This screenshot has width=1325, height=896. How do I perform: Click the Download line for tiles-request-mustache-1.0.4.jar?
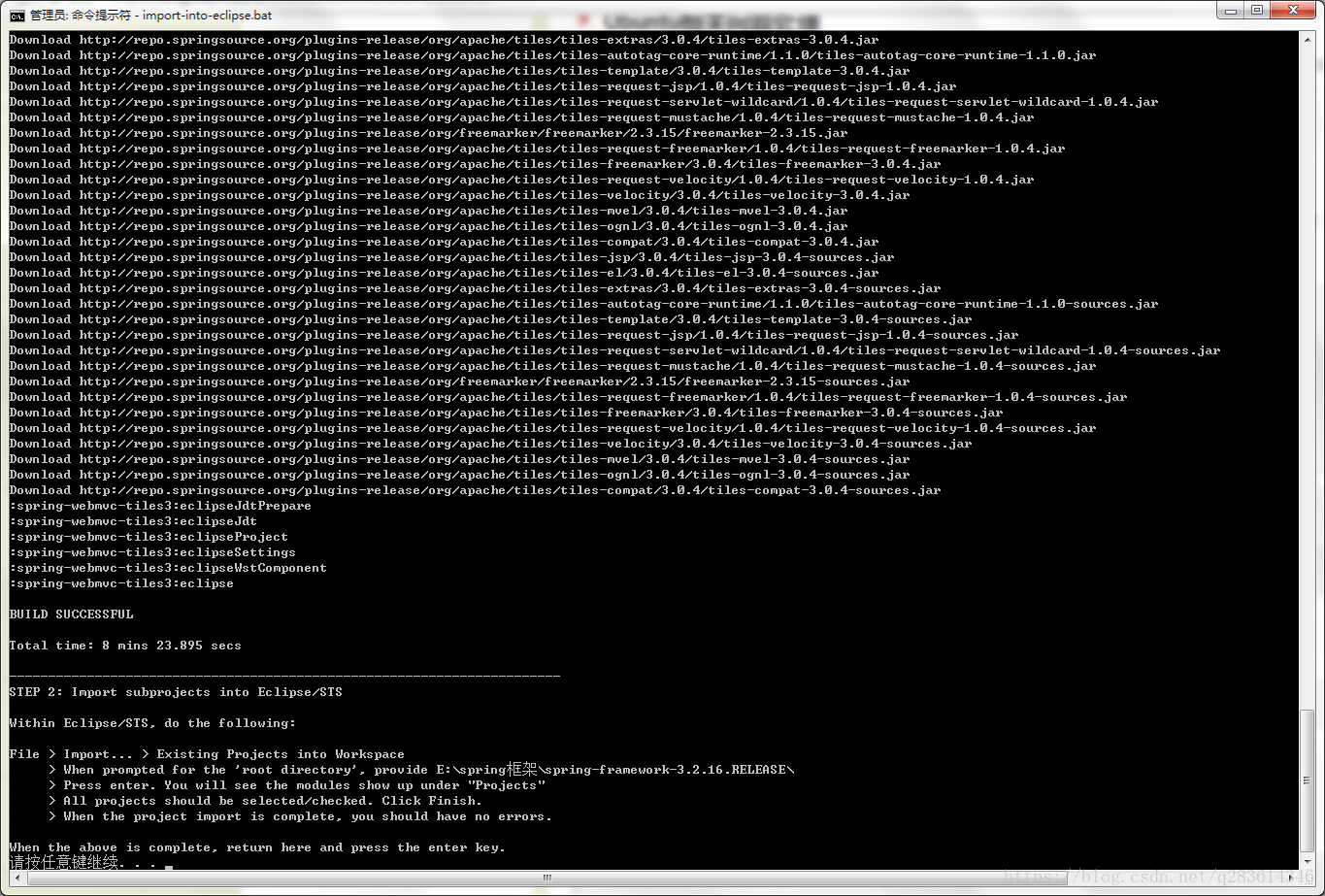pyautogui.click(x=522, y=117)
